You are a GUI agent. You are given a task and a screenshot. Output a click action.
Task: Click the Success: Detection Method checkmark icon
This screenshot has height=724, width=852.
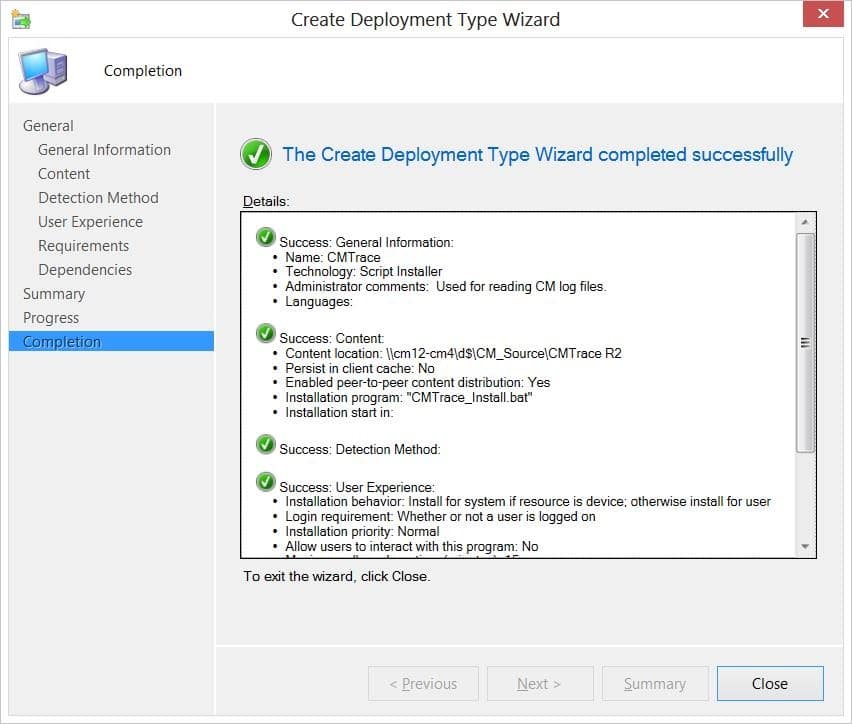tap(264, 445)
